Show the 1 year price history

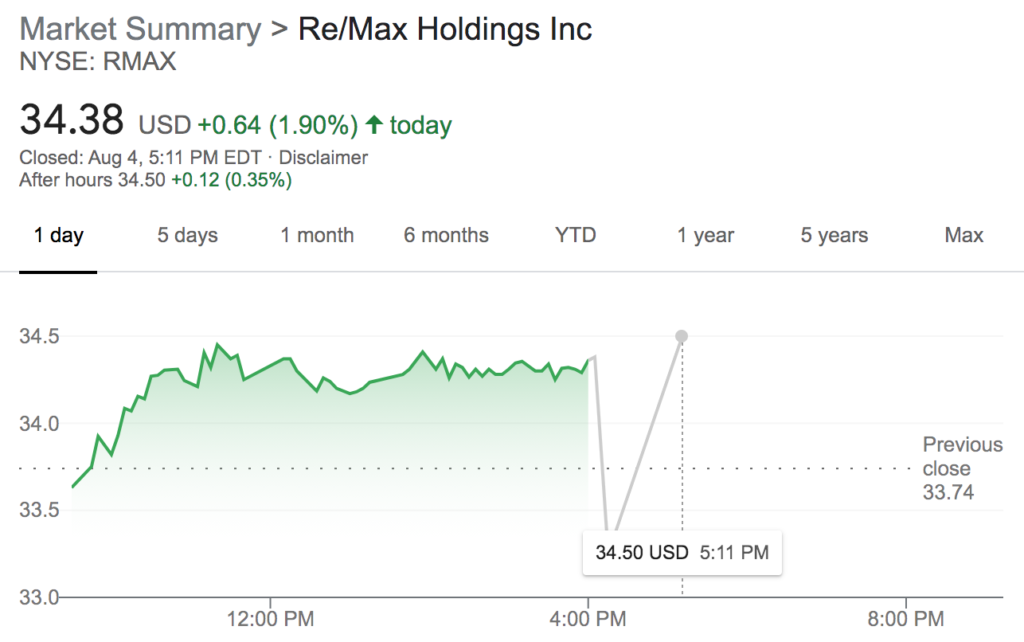705,235
